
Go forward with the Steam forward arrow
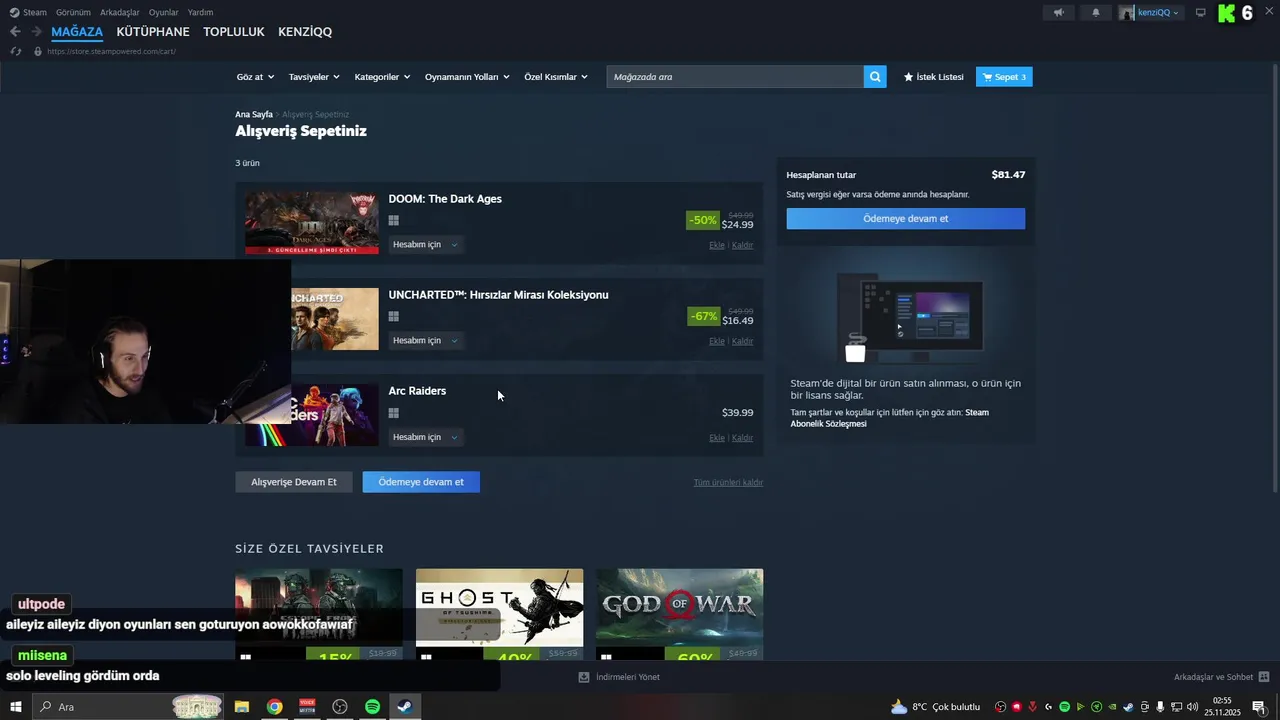pyautogui.click(x=36, y=32)
